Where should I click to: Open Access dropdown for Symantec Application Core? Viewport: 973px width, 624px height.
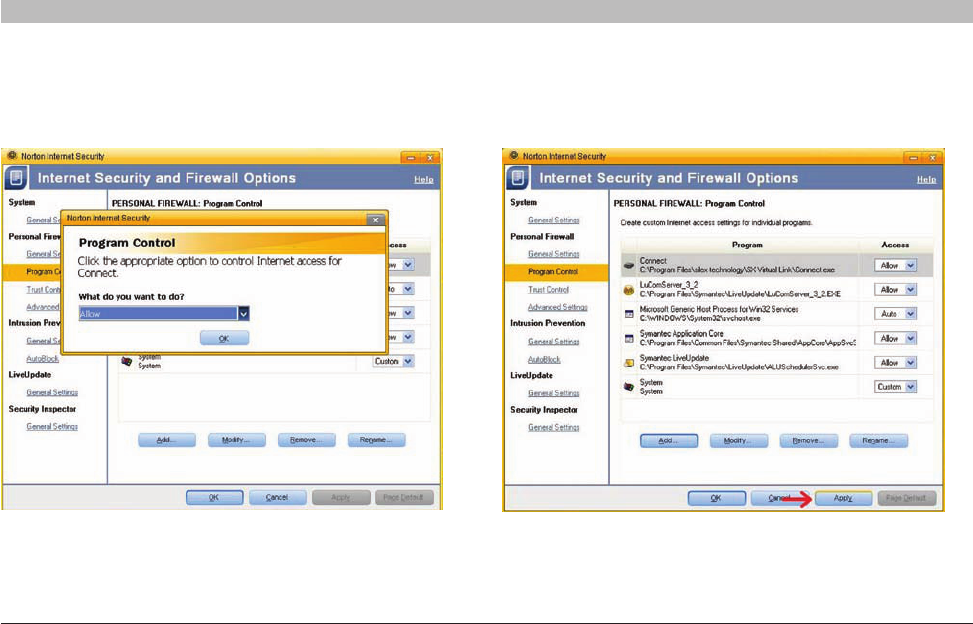click(910, 338)
